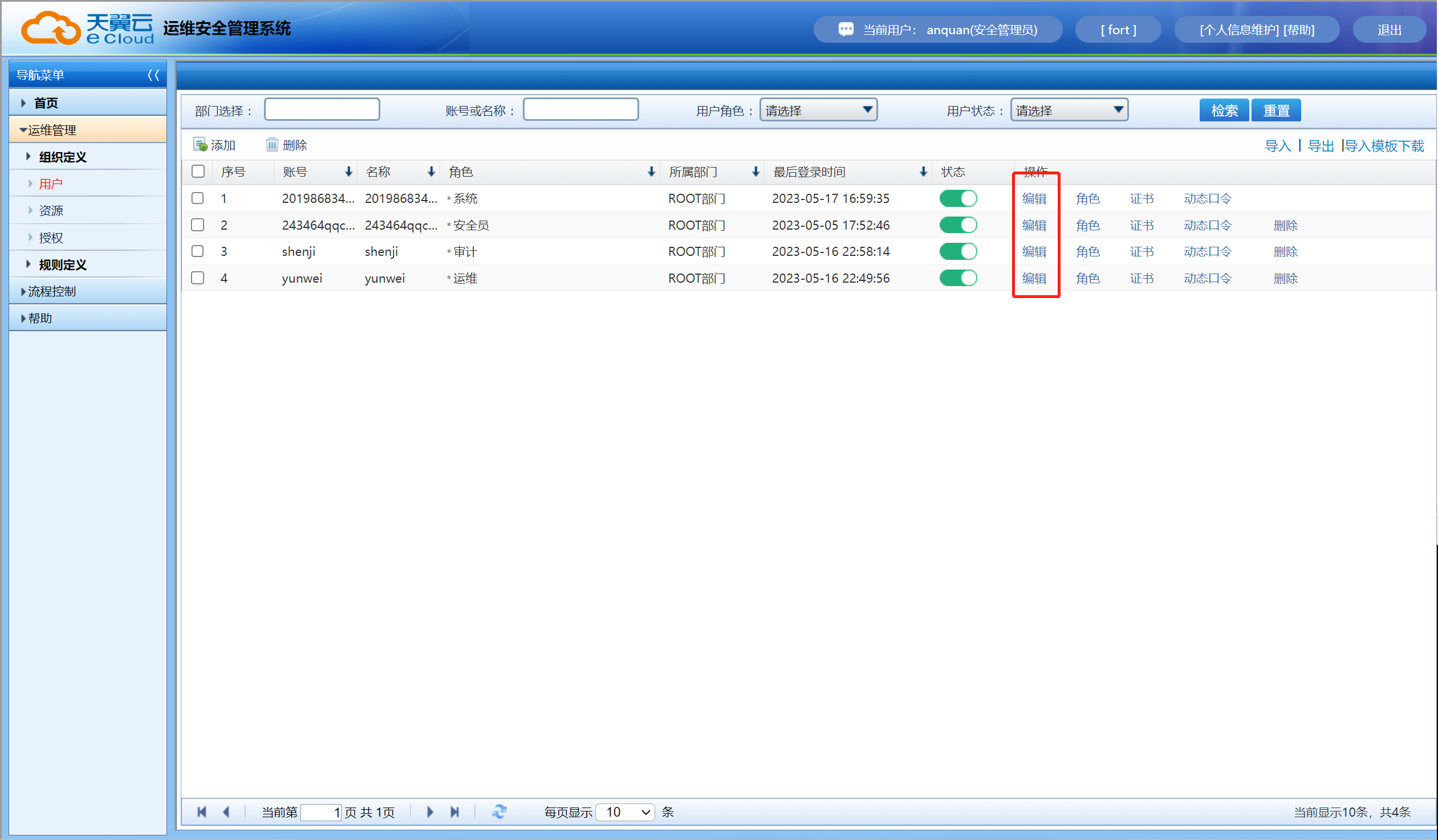Expand the Process Control (流程控制) menu
The image size is (1438, 840).
pos(51,291)
